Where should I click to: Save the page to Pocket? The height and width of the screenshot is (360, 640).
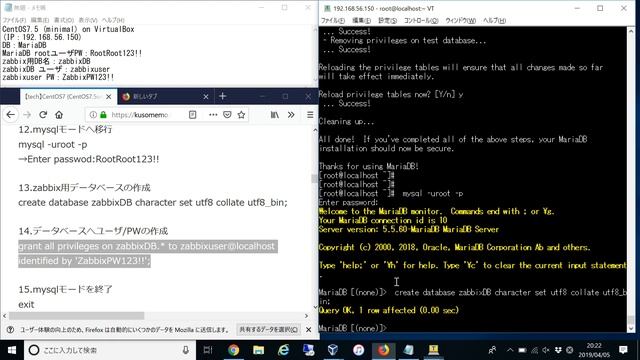click(x=227, y=115)
